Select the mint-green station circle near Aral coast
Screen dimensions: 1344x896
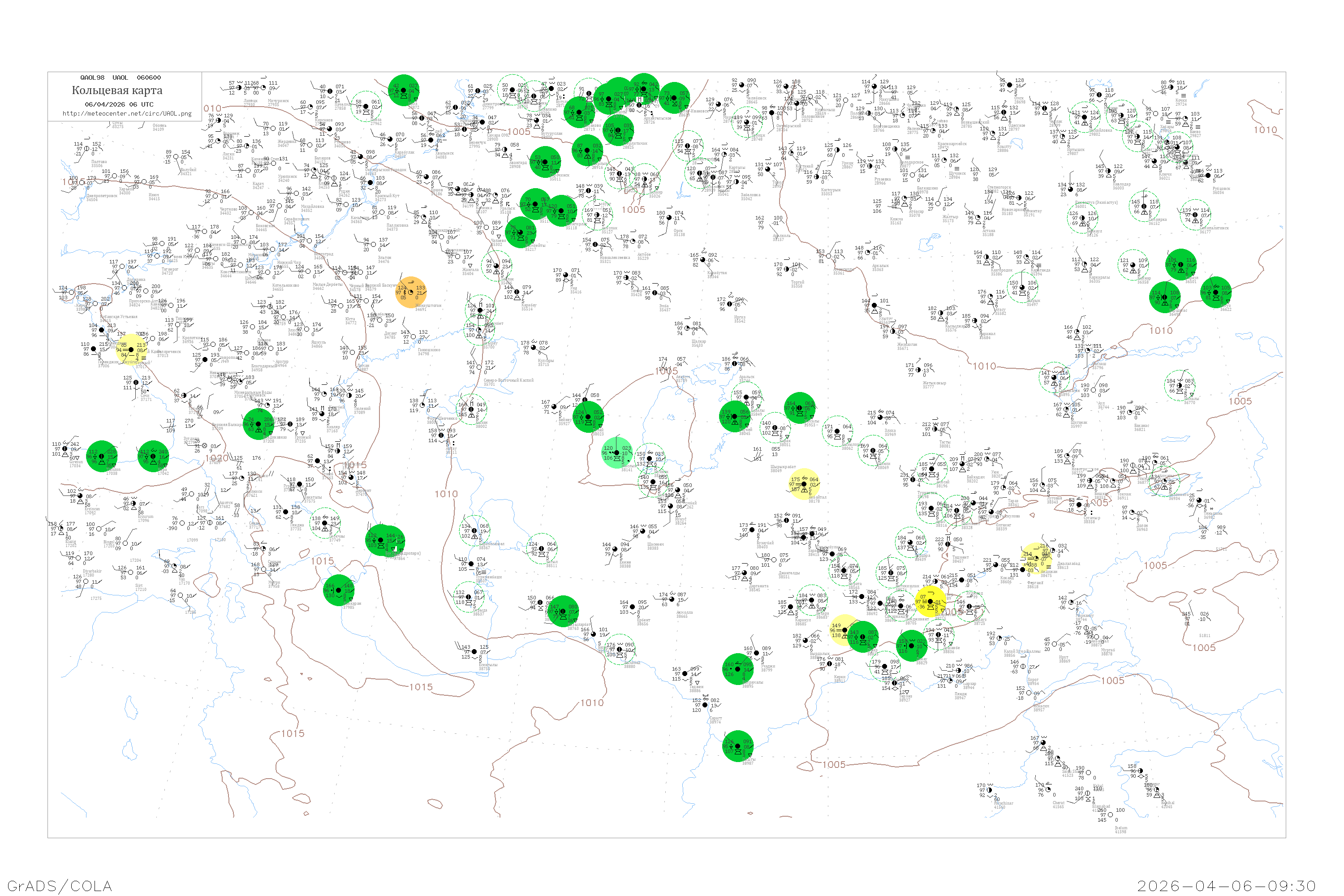[x=616, y=452]
